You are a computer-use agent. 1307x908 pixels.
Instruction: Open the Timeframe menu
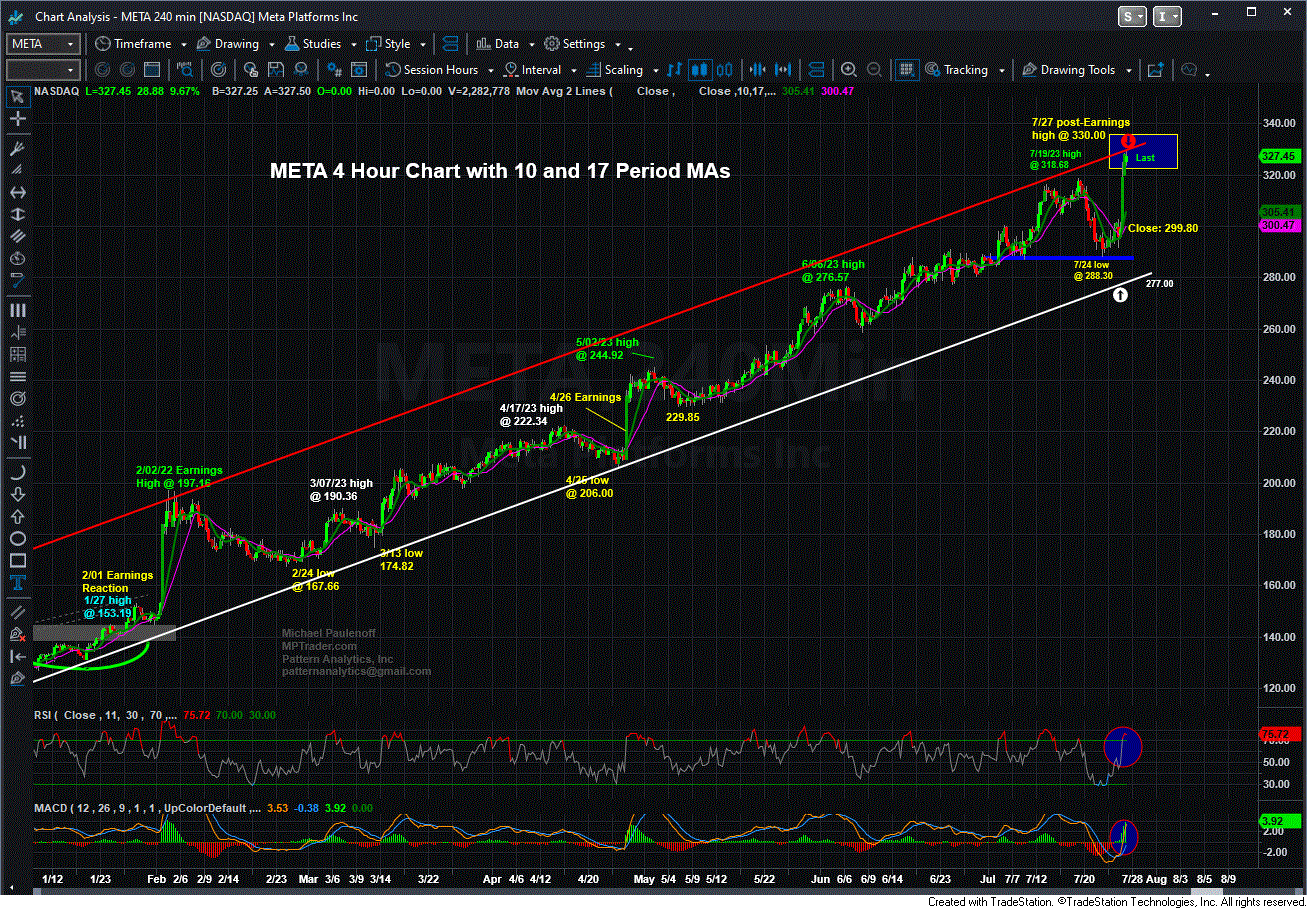coord(133,44)
